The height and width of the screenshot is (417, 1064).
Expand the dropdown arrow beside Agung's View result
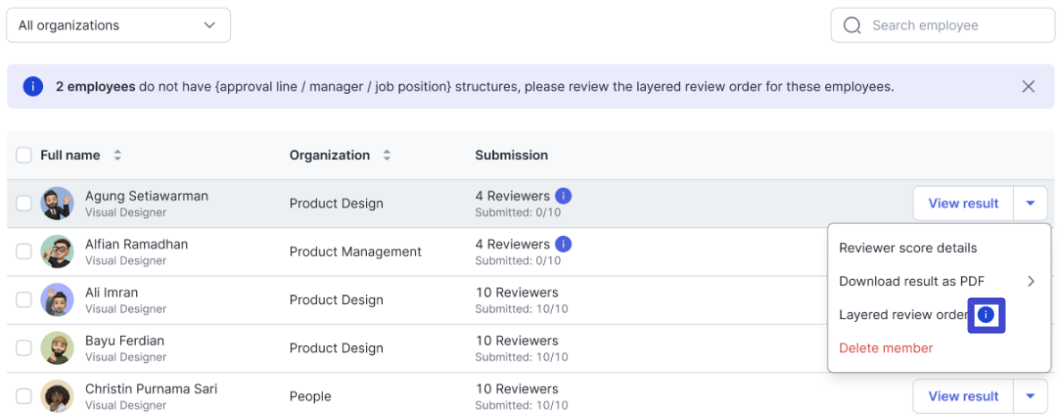pos(1030,203)
